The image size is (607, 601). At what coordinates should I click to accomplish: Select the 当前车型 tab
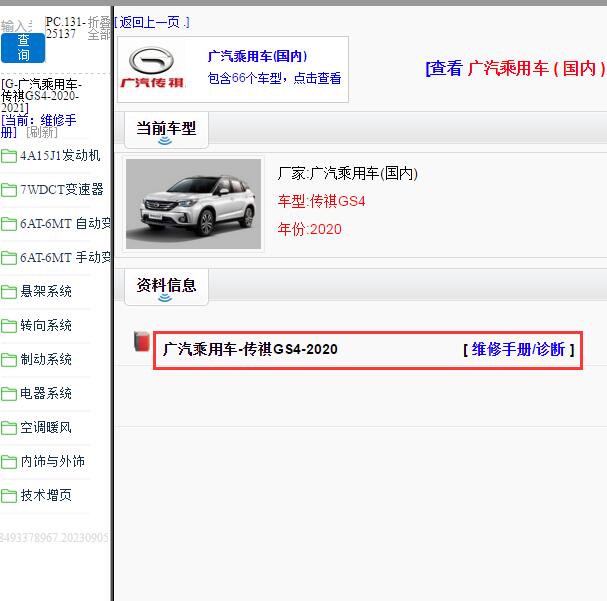click(166, 130)
